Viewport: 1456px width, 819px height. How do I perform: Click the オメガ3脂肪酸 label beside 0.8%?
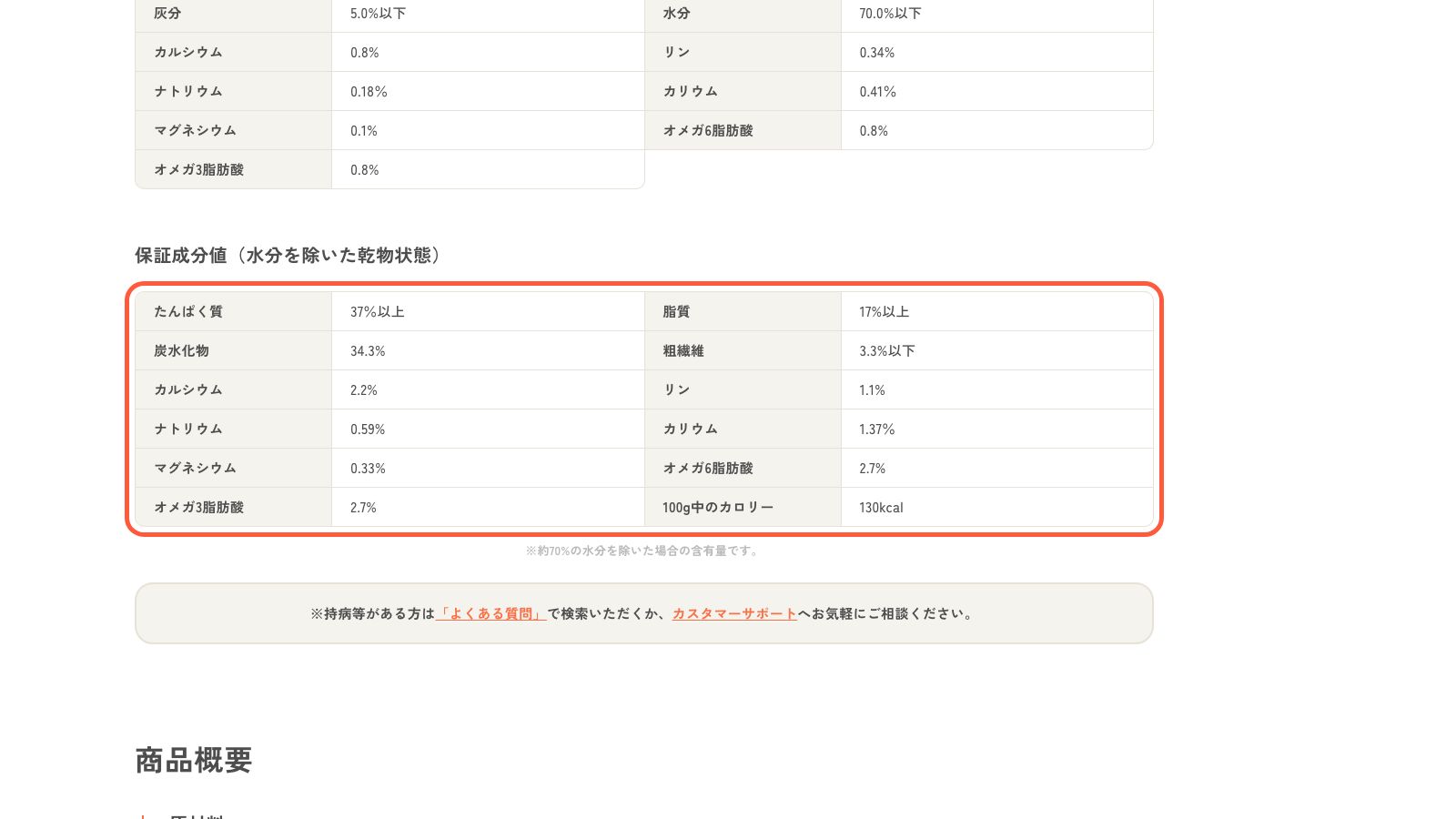pos(198,170)
